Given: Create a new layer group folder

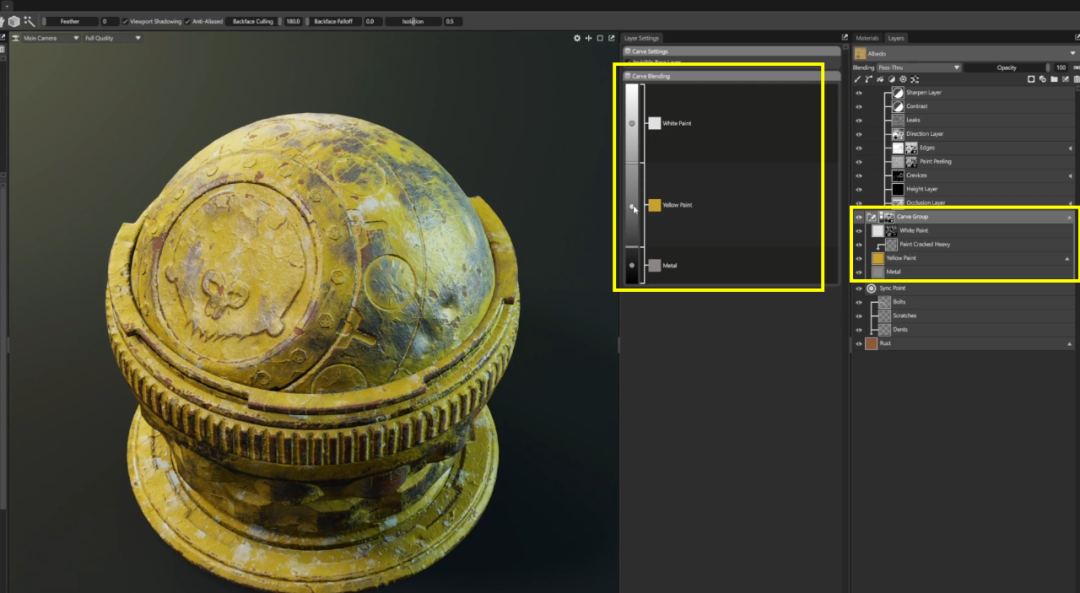Looking at the screenshot, I should (x=1054, y=79).
